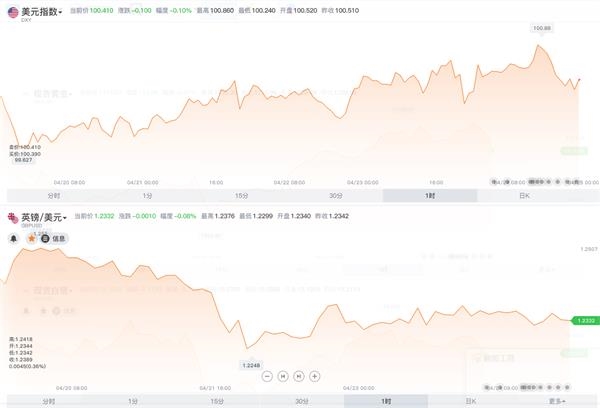The image size is (600, 408).
Task: Select the 1分 tab in GBP/USD chart
Action: pos(132,401)
